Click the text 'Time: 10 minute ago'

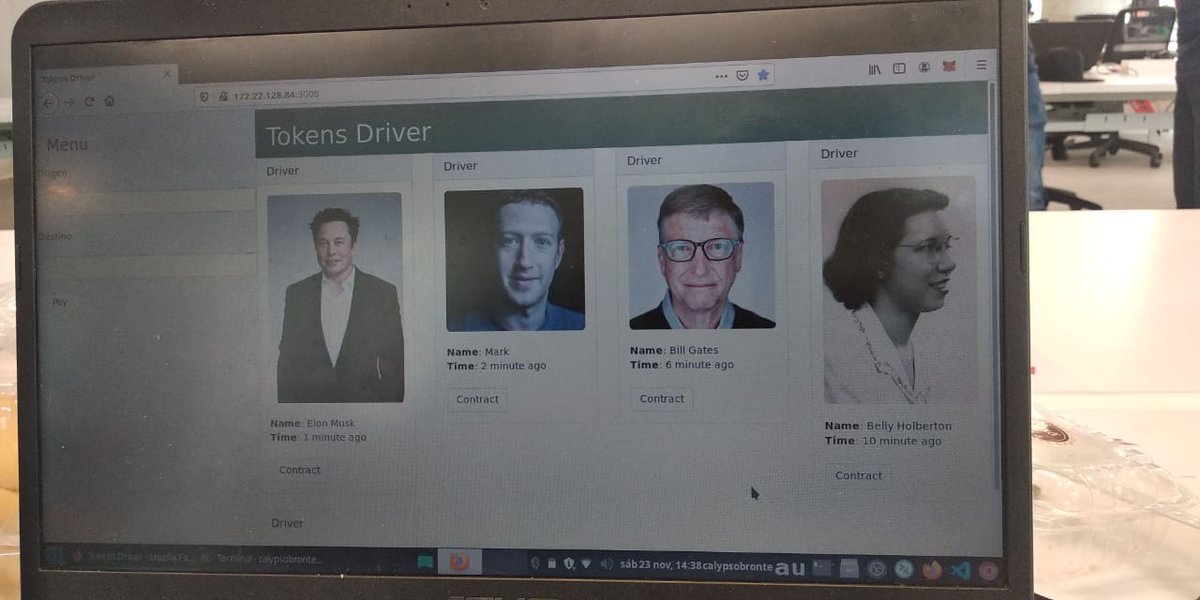pos(884,441)
